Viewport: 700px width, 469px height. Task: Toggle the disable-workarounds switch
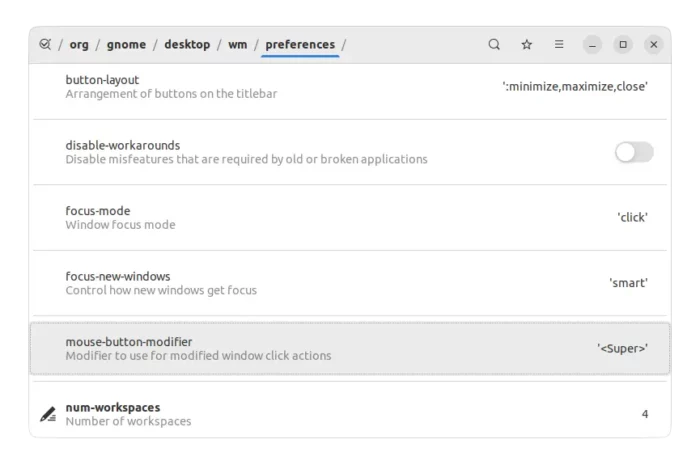[x=634, y=152]
